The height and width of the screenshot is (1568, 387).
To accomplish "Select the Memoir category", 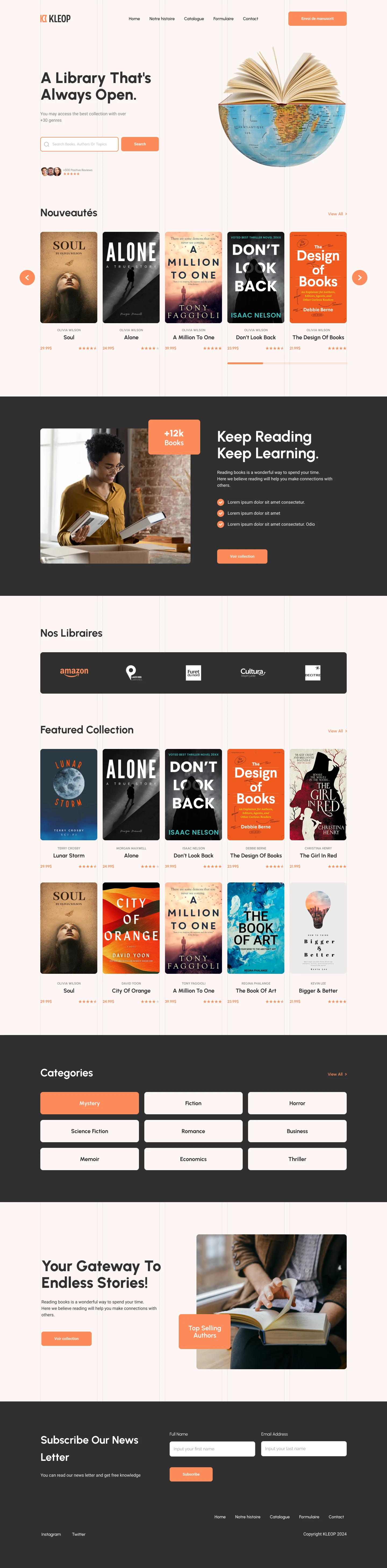I will 89,1159.
